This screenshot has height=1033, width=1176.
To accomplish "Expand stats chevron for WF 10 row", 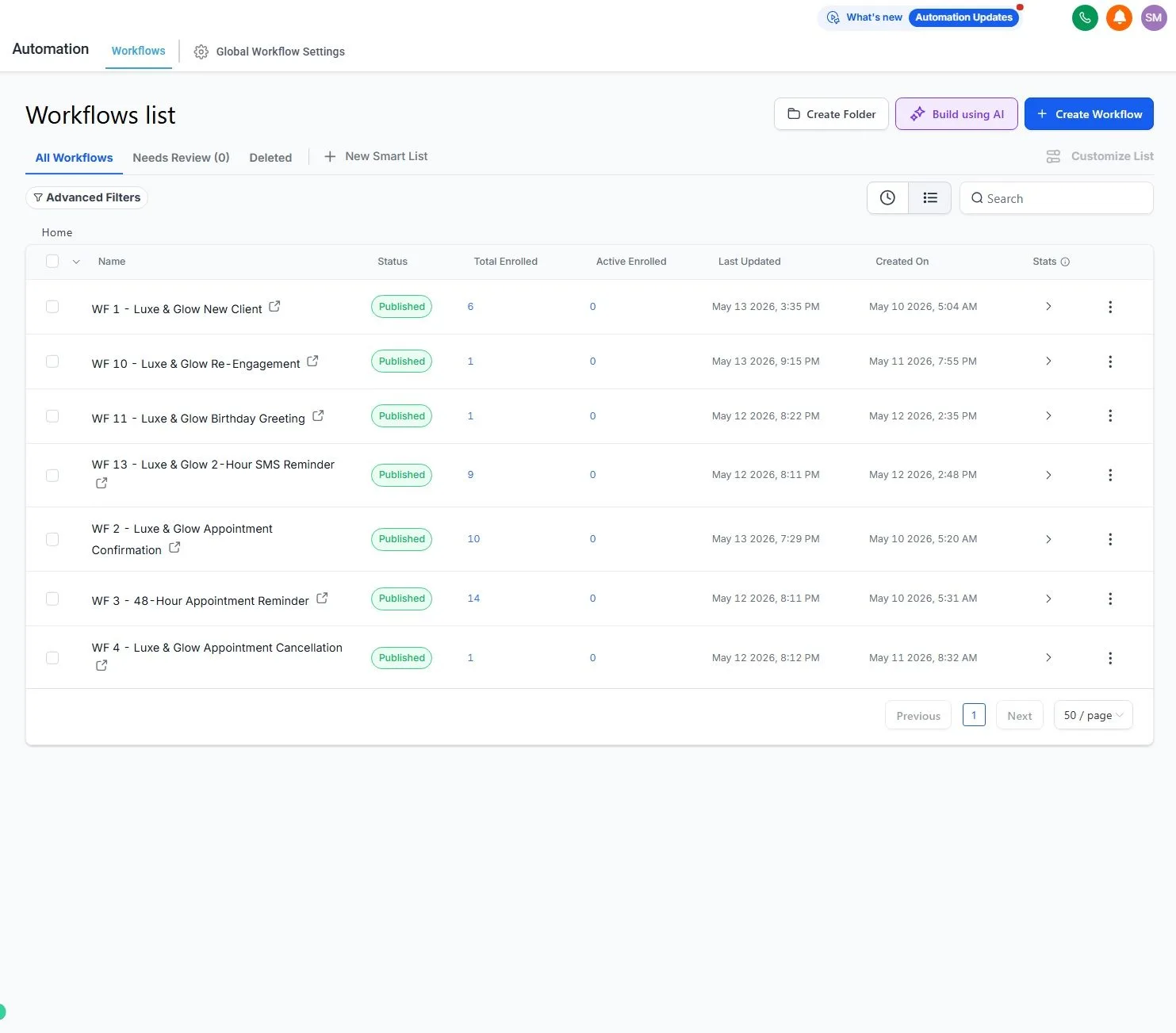I will (x=1048, y=361).
